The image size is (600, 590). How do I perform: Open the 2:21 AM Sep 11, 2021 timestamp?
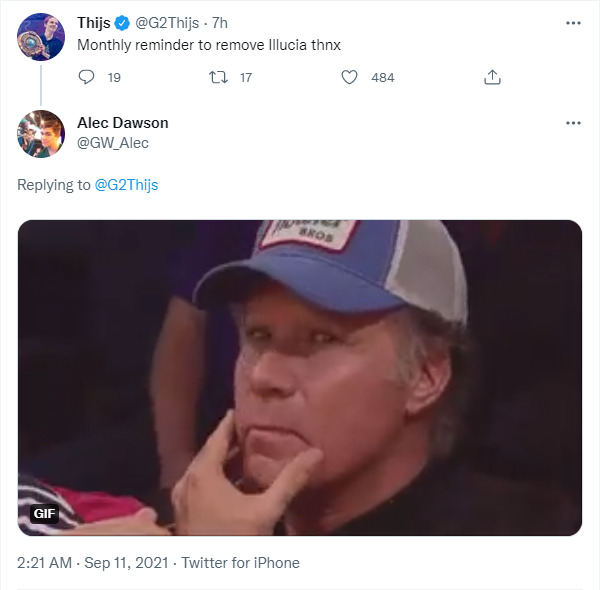point(93,563)
